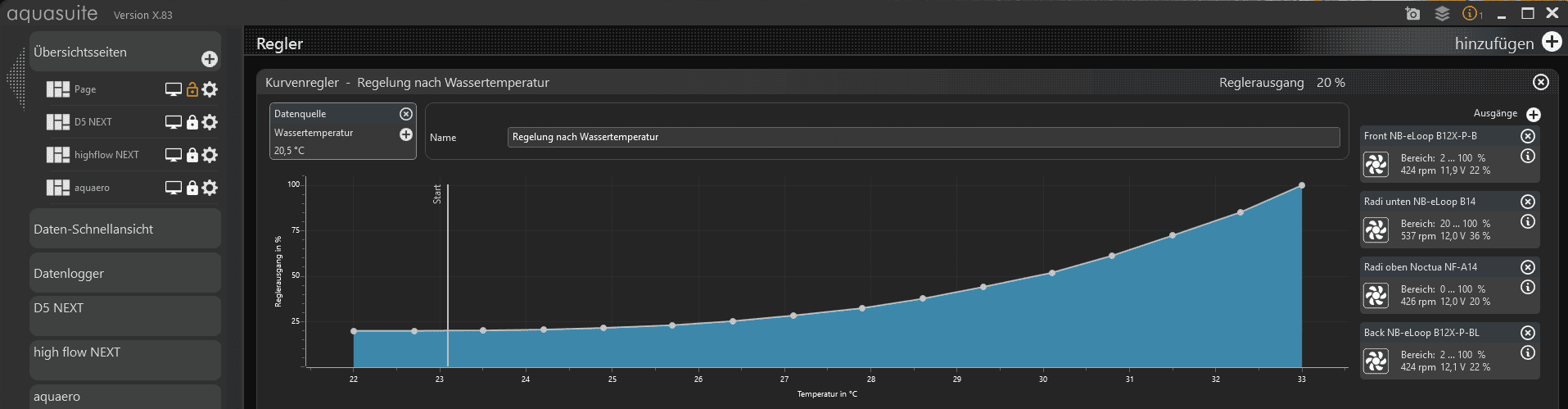Show info for Back NB-eLoop B12X-P-BL

(1528, 353)
